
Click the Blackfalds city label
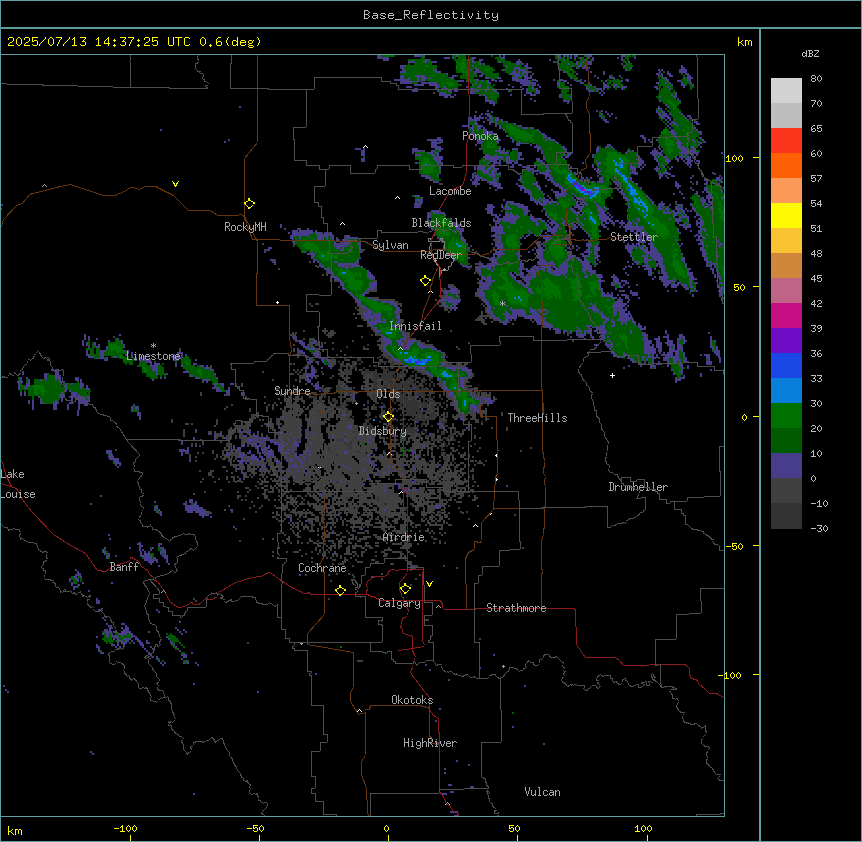441,223
